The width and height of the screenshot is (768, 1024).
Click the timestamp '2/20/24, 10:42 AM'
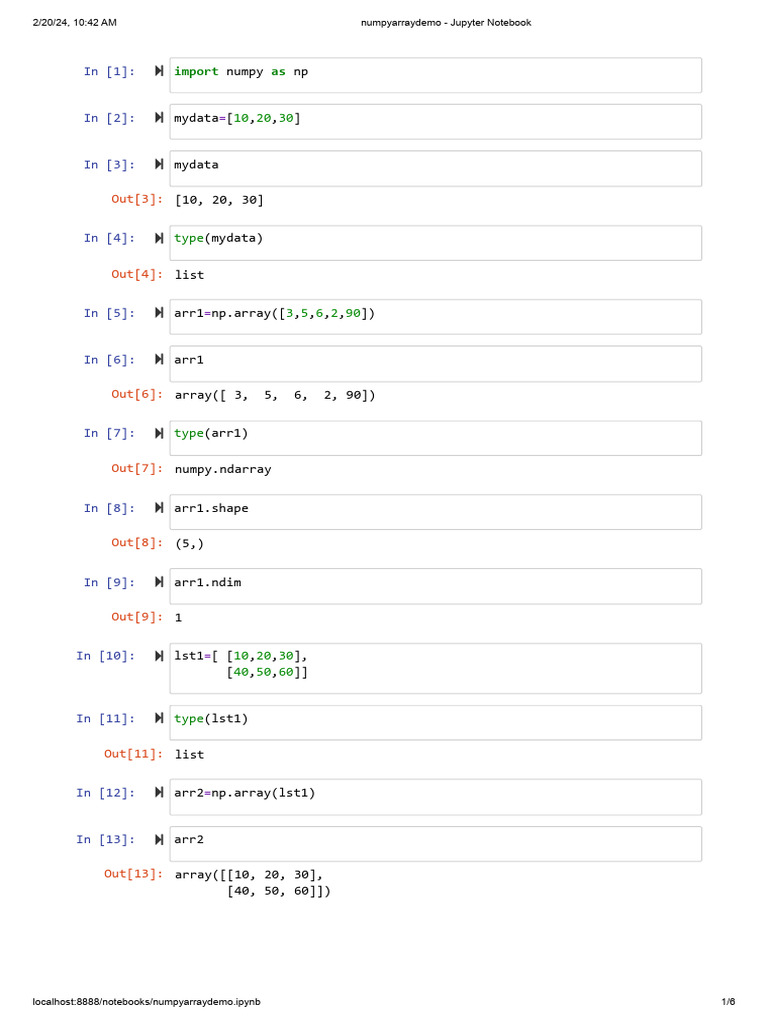[x=74, y=22]
